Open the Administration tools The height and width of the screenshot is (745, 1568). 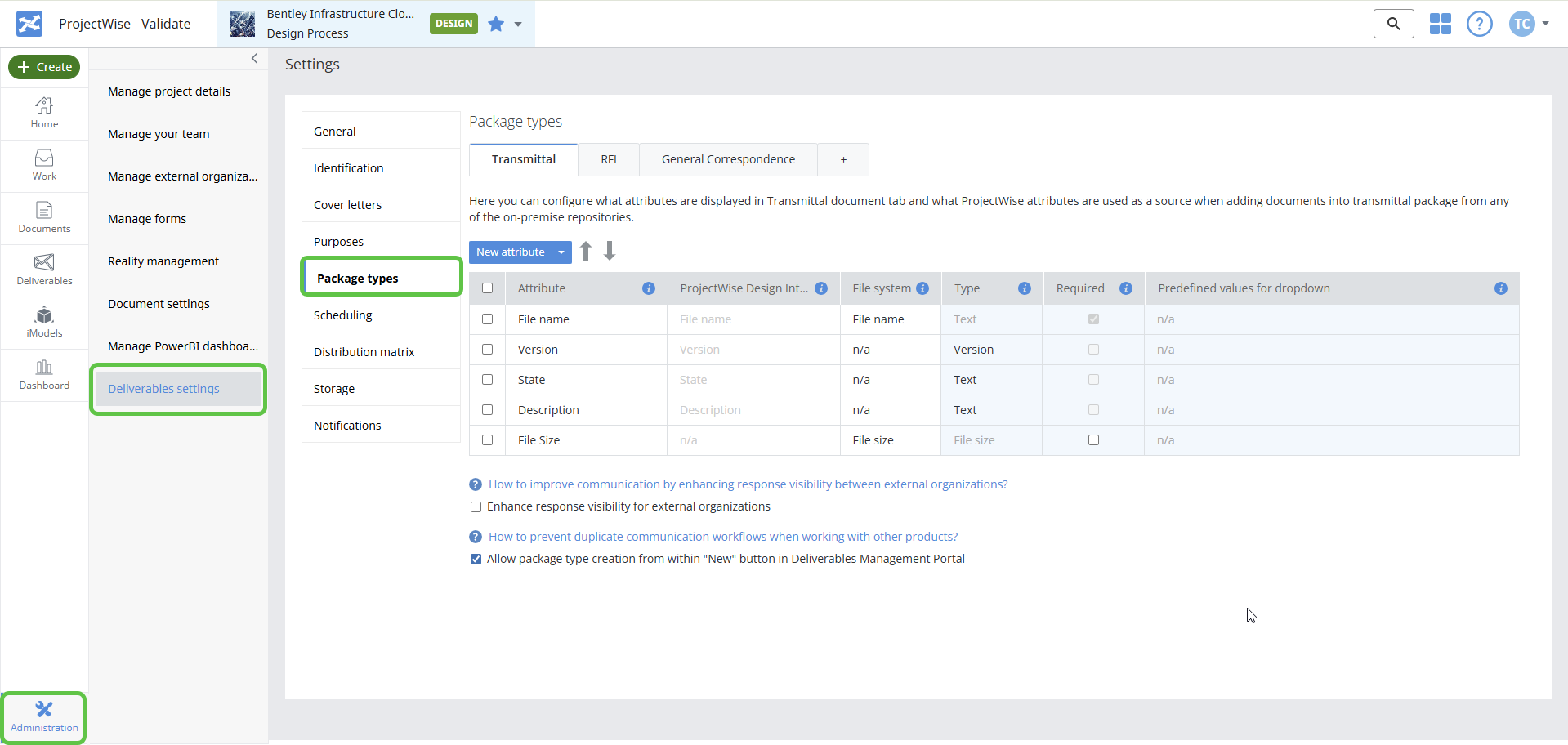coord(43,716)
